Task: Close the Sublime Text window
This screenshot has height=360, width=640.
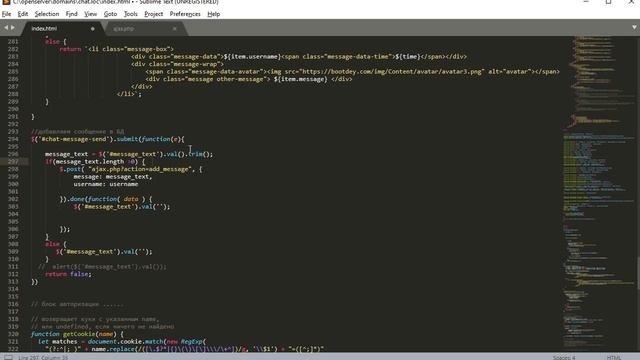Action: tap(631, 2)
